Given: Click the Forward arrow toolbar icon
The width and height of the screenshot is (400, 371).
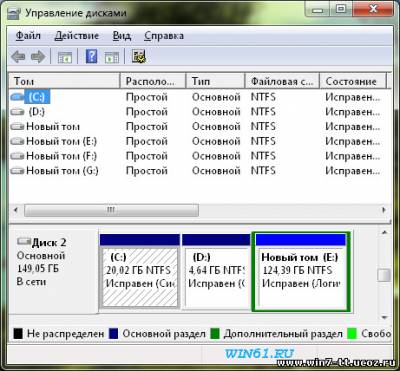Looking at the screenshot, I should [38, 57].
